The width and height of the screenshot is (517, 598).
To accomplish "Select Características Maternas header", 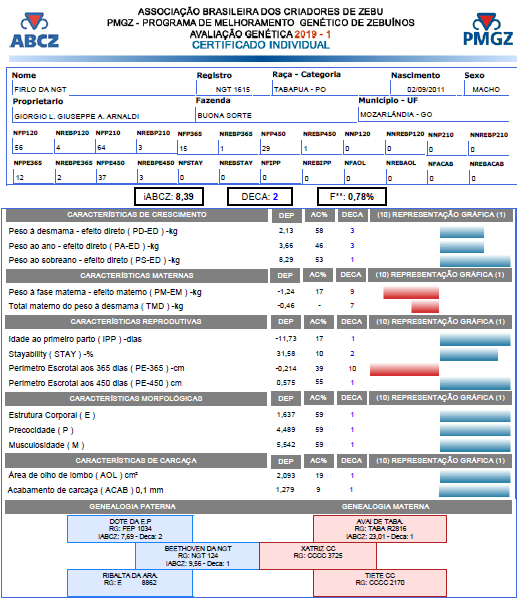I will coord(137,275).
